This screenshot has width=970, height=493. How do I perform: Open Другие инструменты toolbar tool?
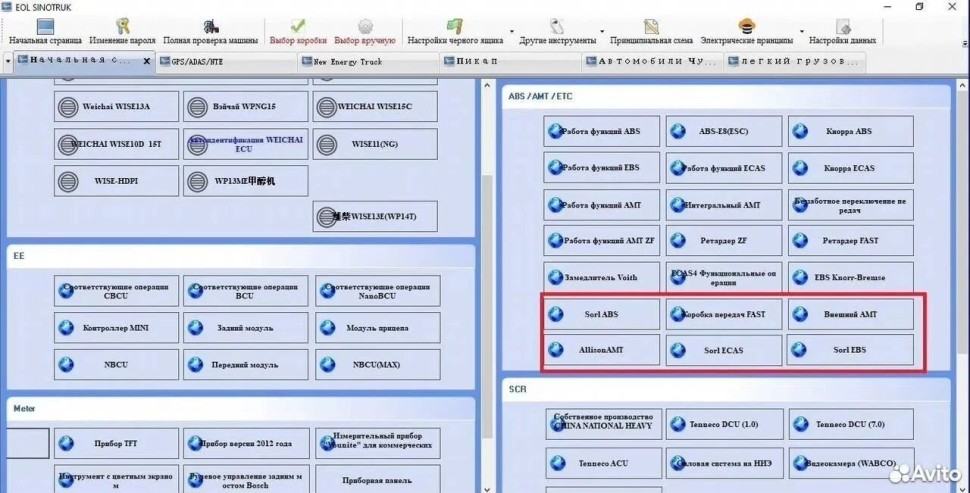pyautogui.click(x=557, y=31)
